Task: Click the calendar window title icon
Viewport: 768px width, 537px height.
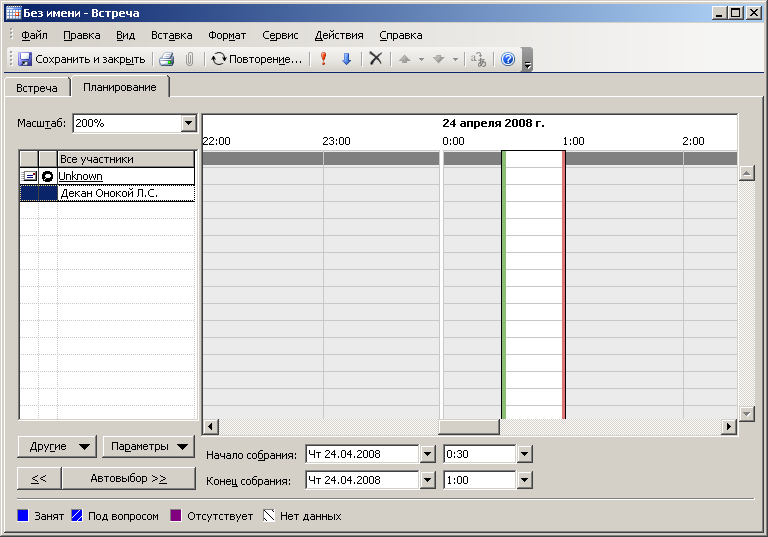Action: [x=13, y=13]
